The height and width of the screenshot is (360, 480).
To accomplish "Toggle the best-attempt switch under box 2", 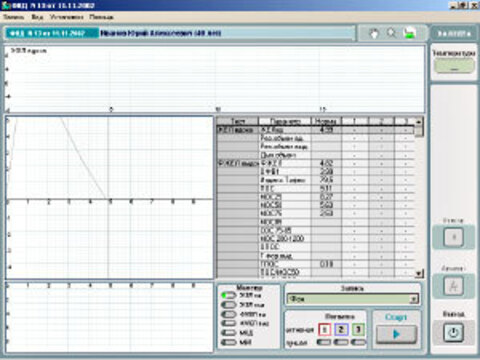I will [x=341, y=342].
